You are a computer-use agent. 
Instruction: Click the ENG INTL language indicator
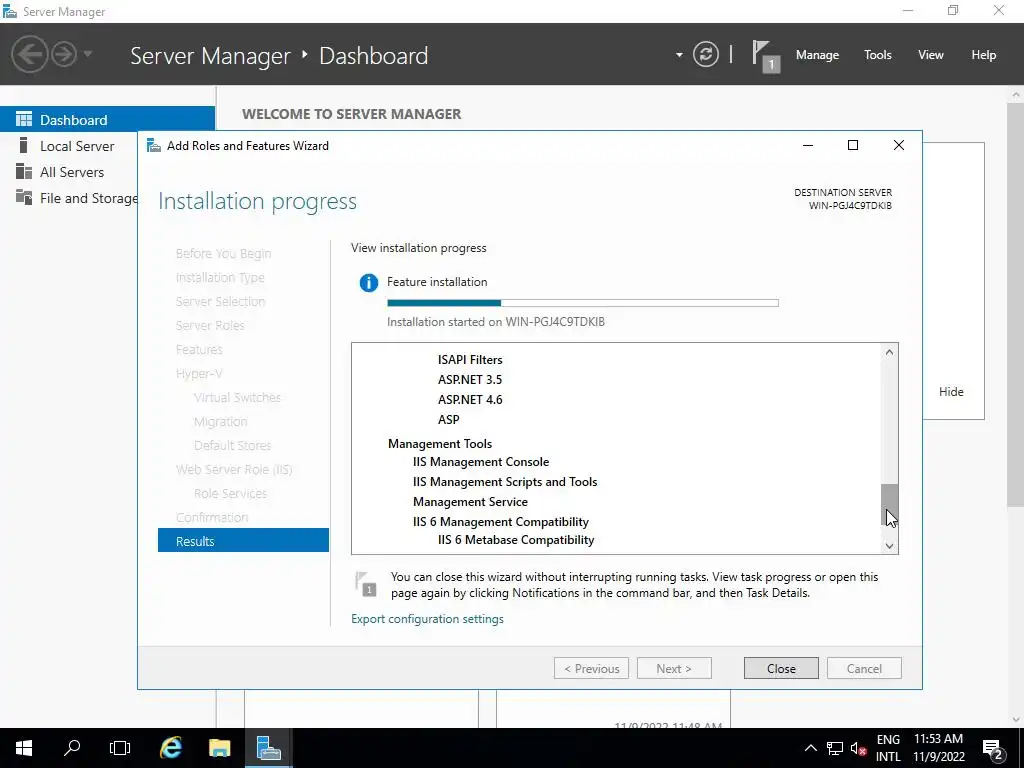888,748
